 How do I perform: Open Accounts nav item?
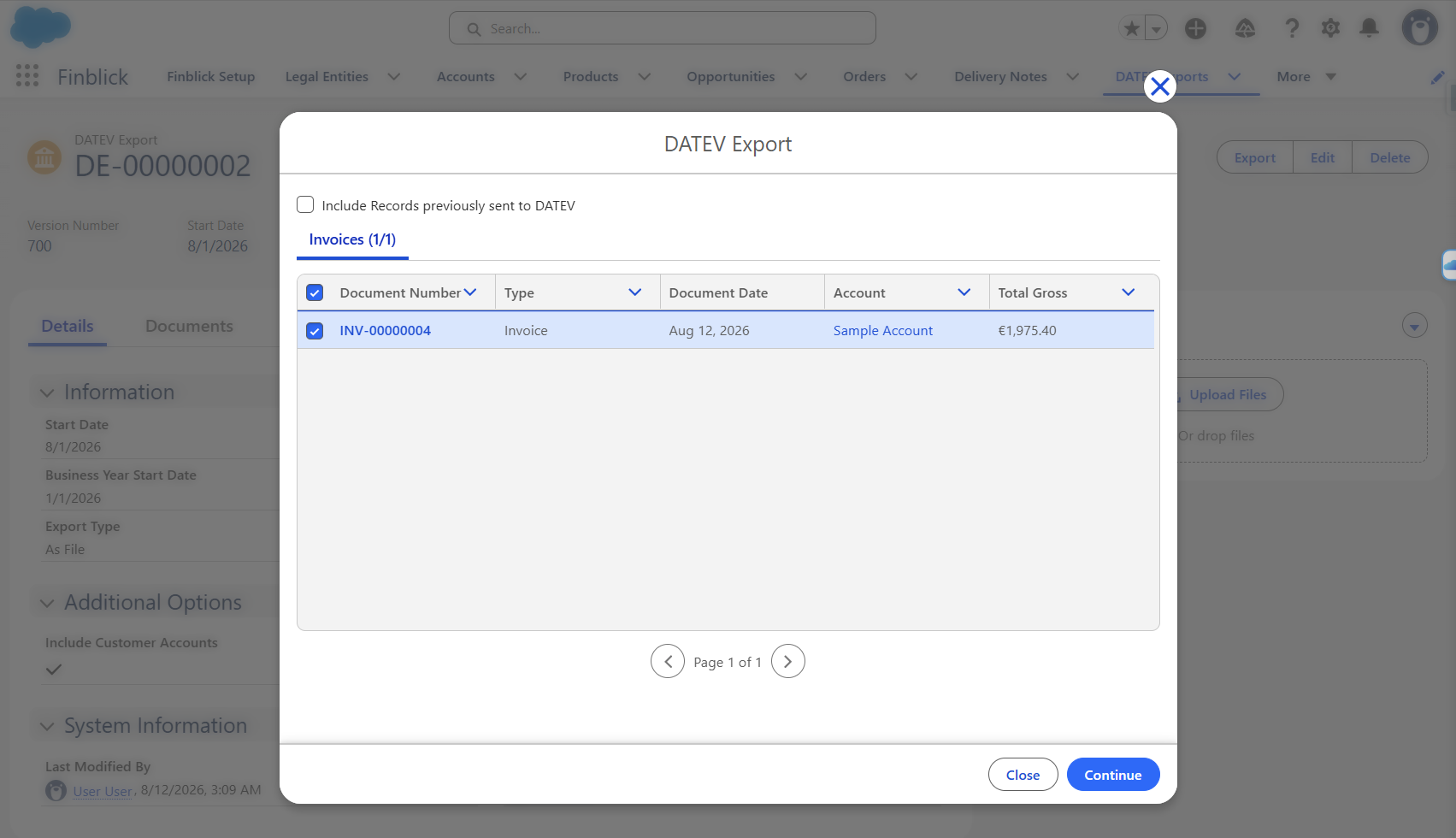[x=465, y=77]
